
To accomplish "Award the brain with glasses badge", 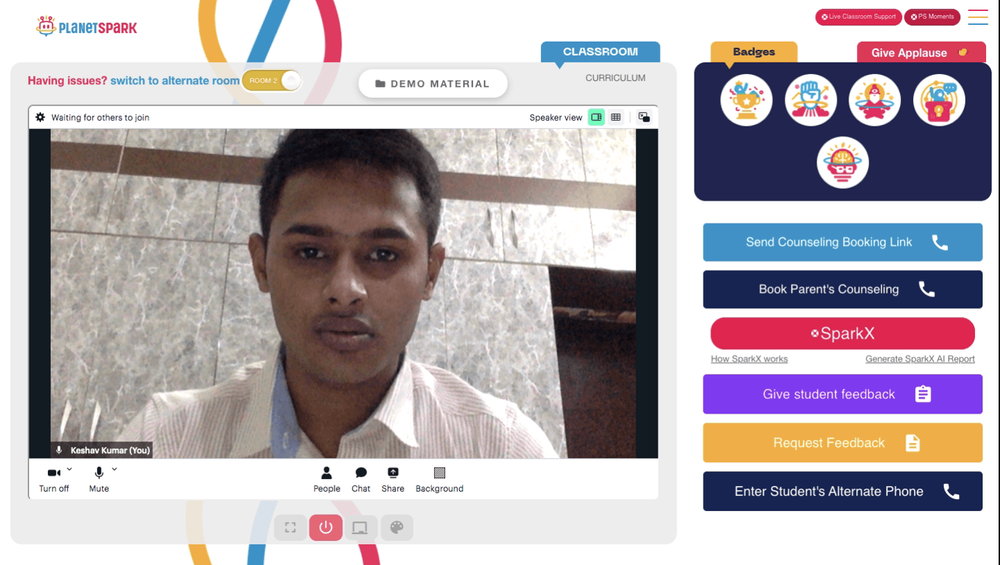I will 842,163.
